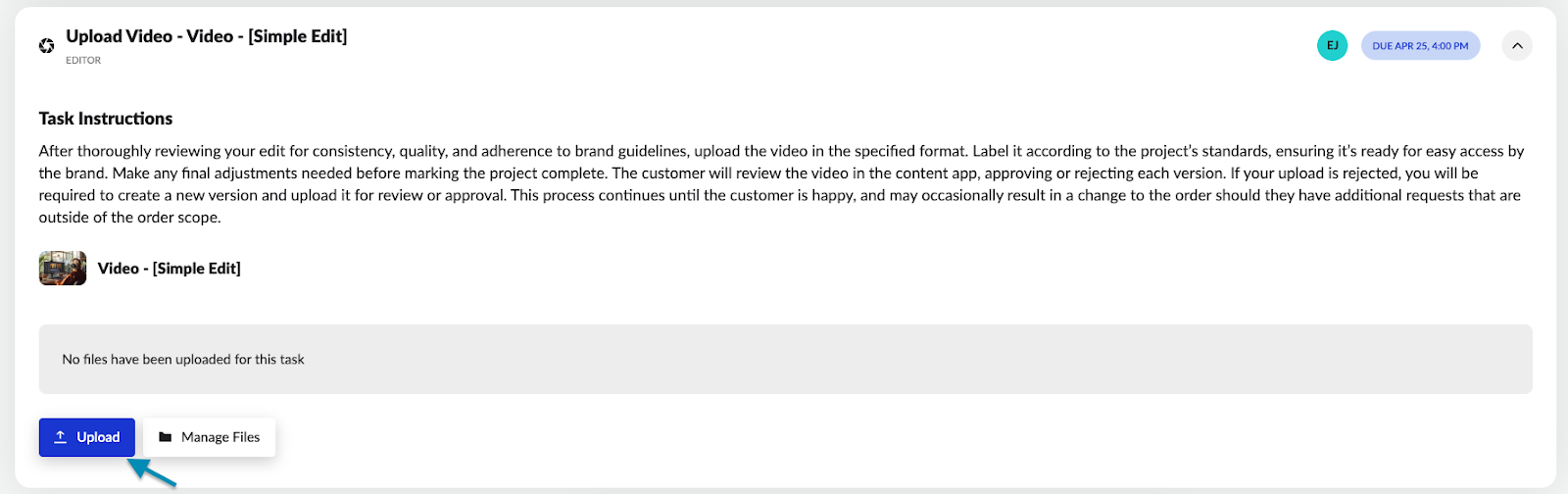Open the EJ assignee avatar
The height and width of the screenshot is (494, 1568).
(1332, 46)
